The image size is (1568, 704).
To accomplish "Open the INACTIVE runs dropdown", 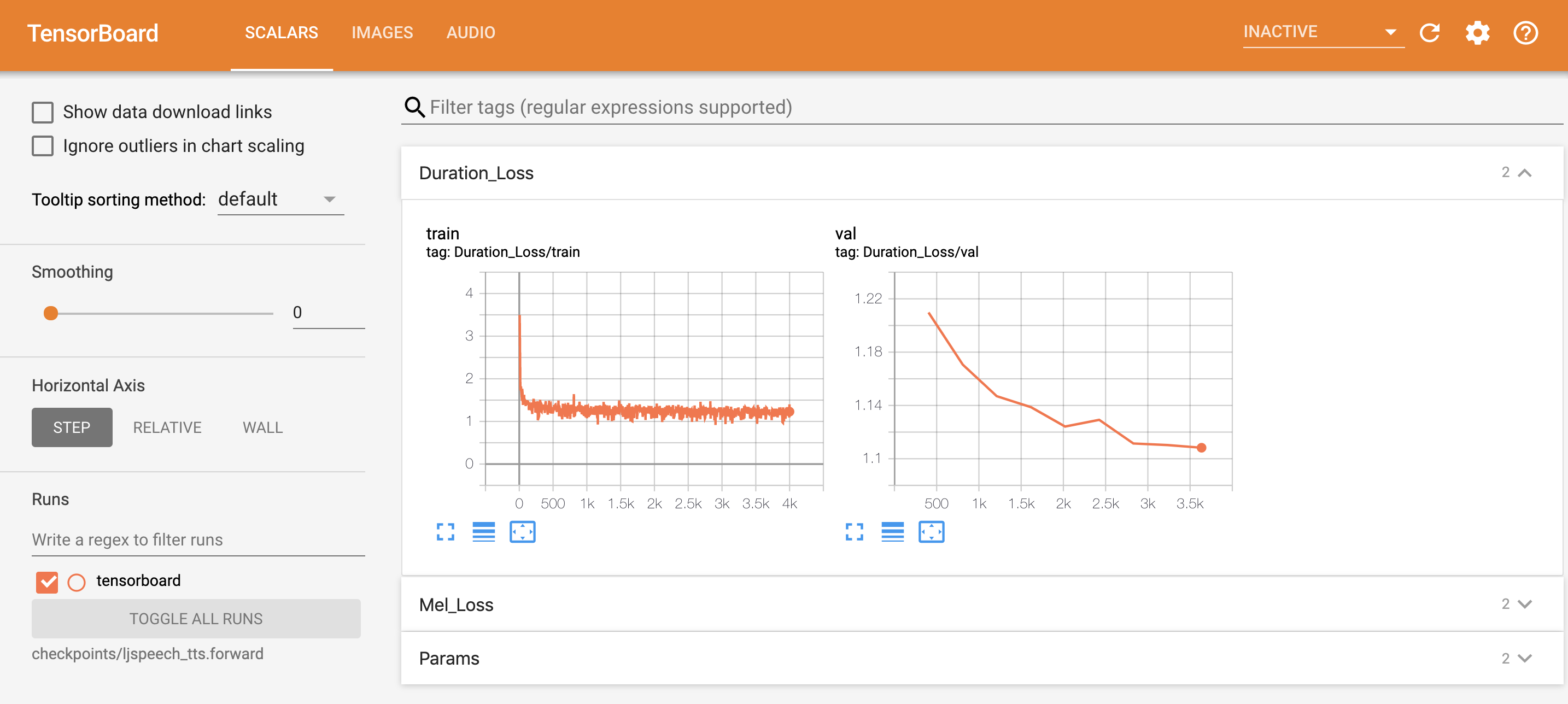I will tap(1390, 32).
